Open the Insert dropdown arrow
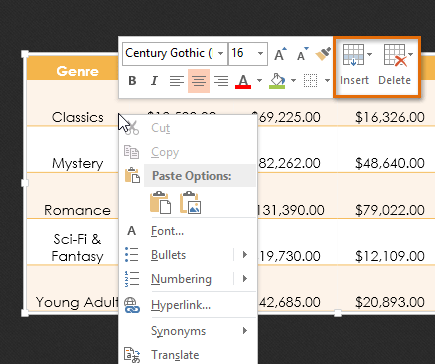Image resolution: width=435 pixels, height=364 pixels. pyautogui.click(x=369, y=54)
